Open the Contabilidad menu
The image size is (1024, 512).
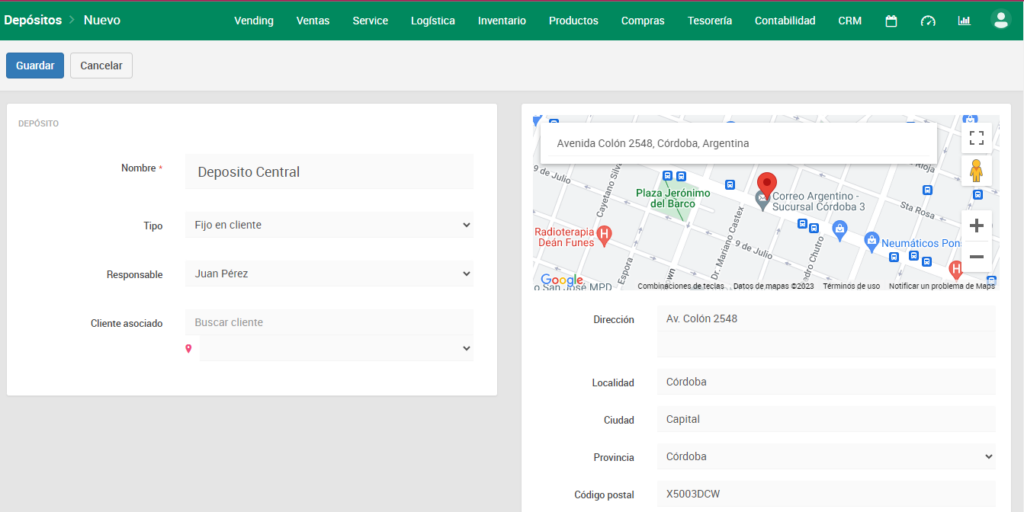tap(785, 21)
